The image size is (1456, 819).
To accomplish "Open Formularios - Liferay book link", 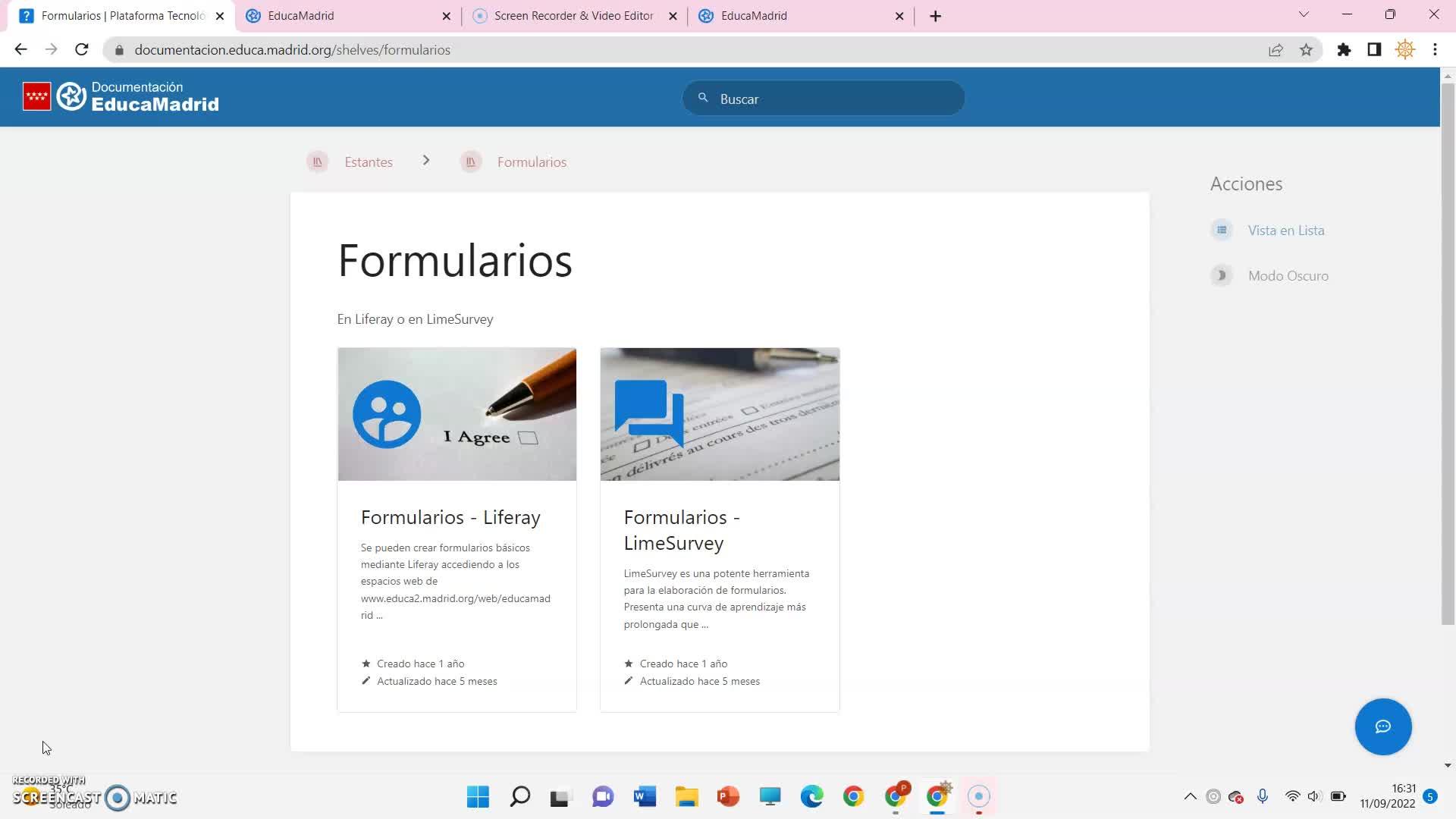I will (450, 517).
